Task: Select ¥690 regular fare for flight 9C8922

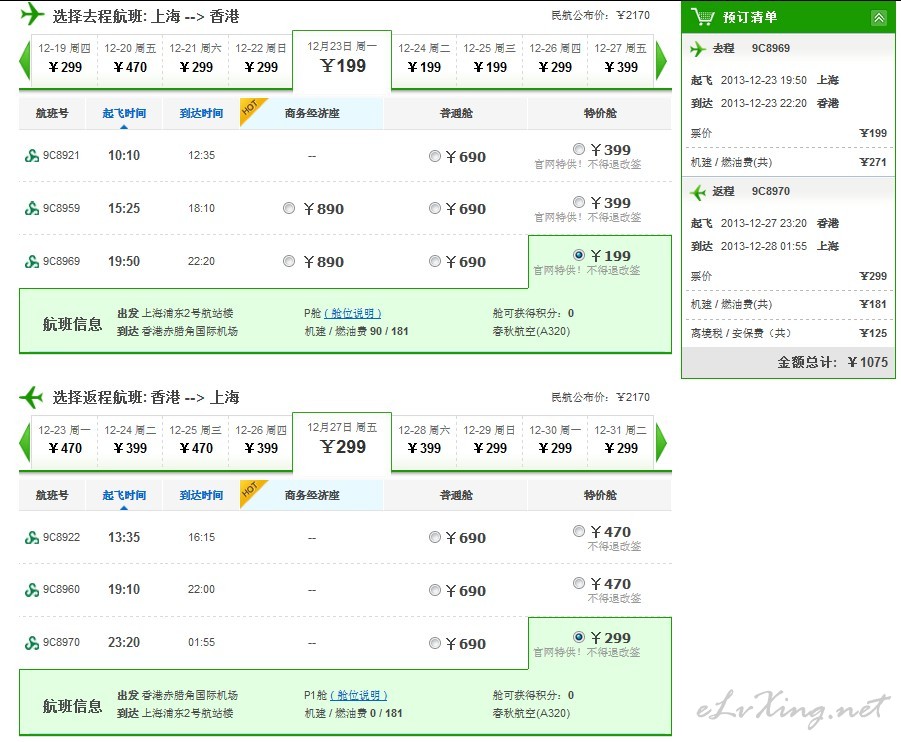Action: pyautogui.click(x=435, y=537)
